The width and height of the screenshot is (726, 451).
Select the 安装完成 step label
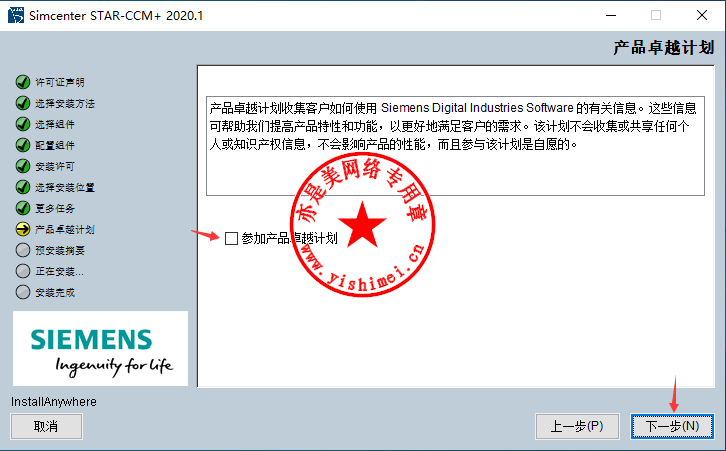55,293
